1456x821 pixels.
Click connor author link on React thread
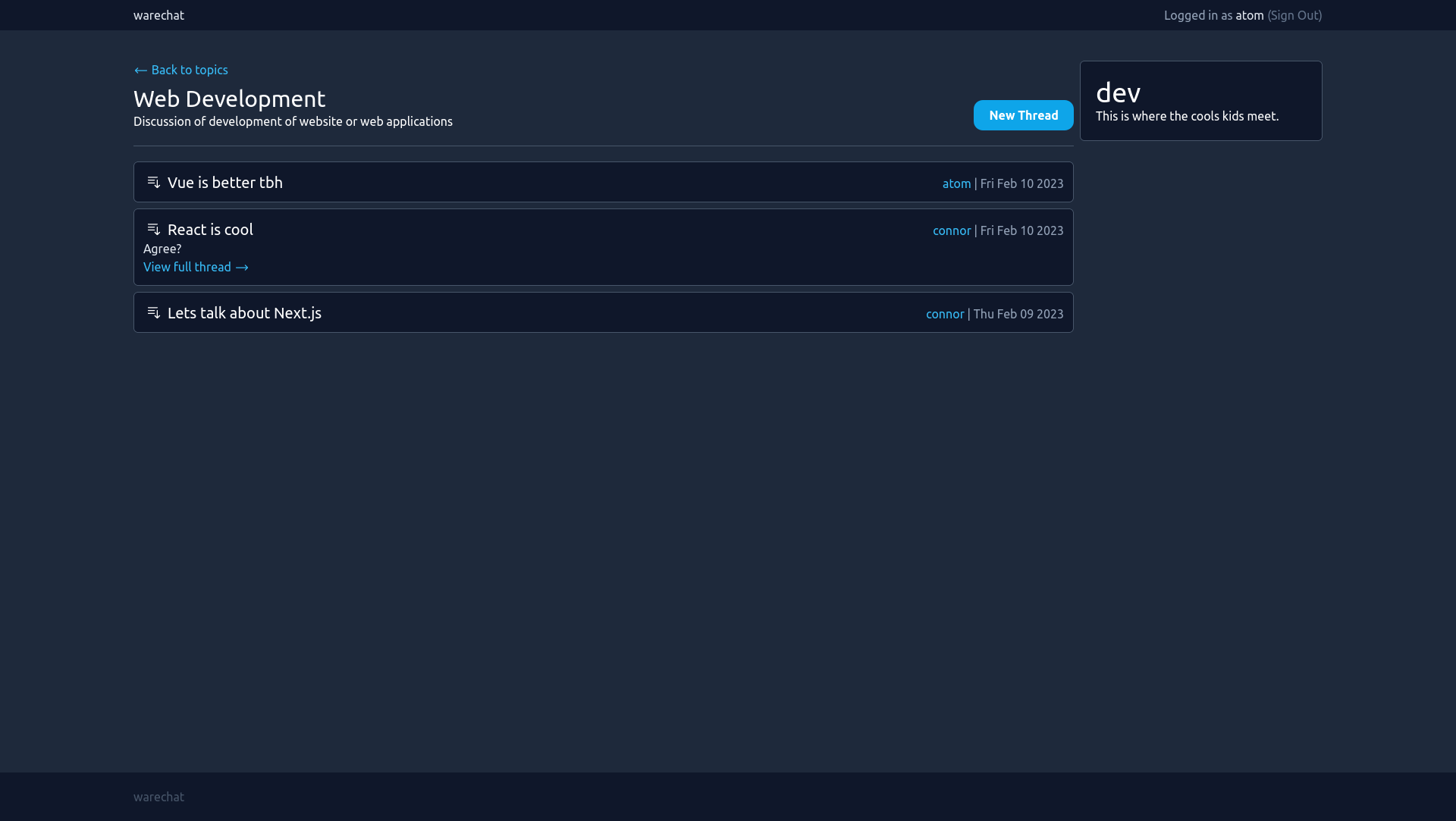pyautogui.click(x=951, y=230)
